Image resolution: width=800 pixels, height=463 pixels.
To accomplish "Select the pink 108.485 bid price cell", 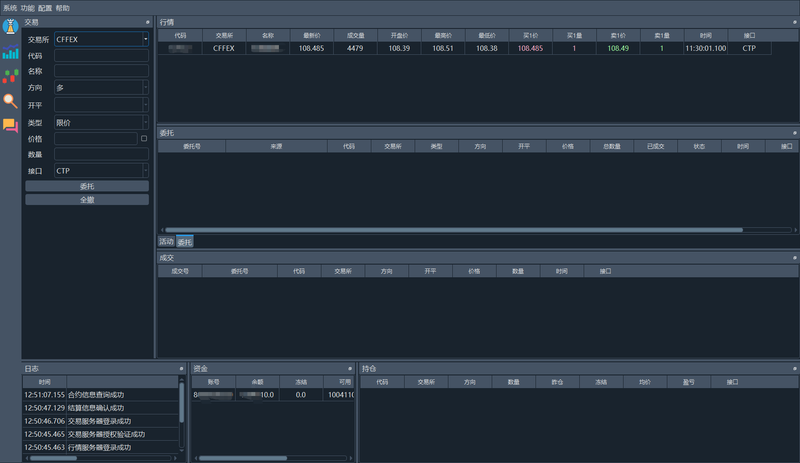I will (531, 48).
